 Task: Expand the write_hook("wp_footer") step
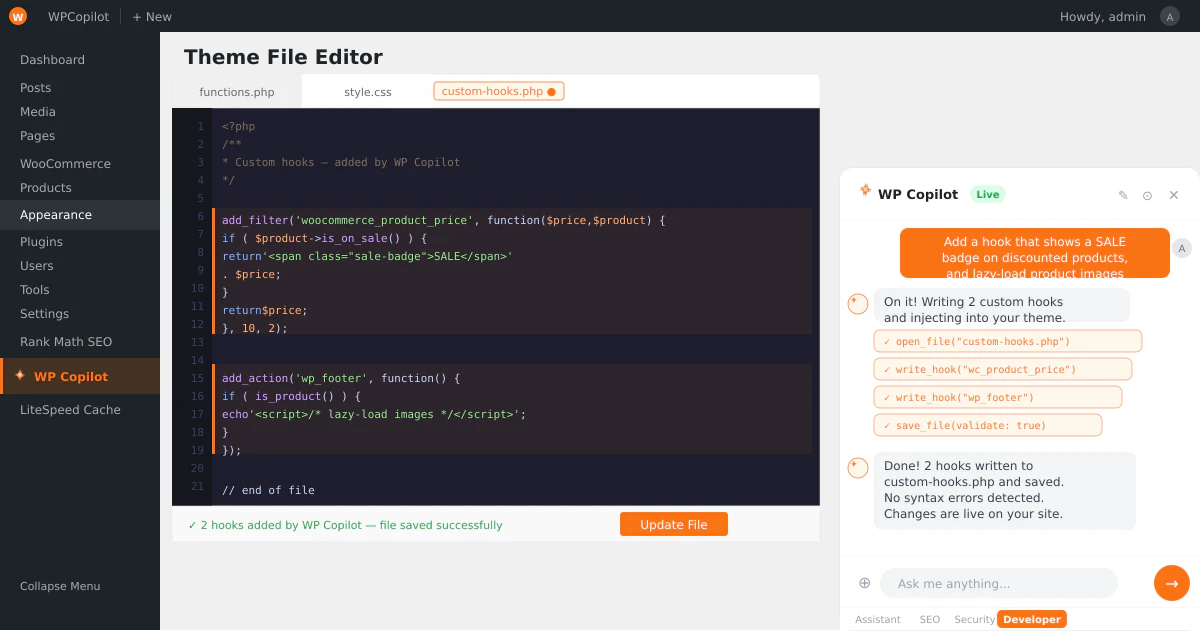(x=998, y=397)
